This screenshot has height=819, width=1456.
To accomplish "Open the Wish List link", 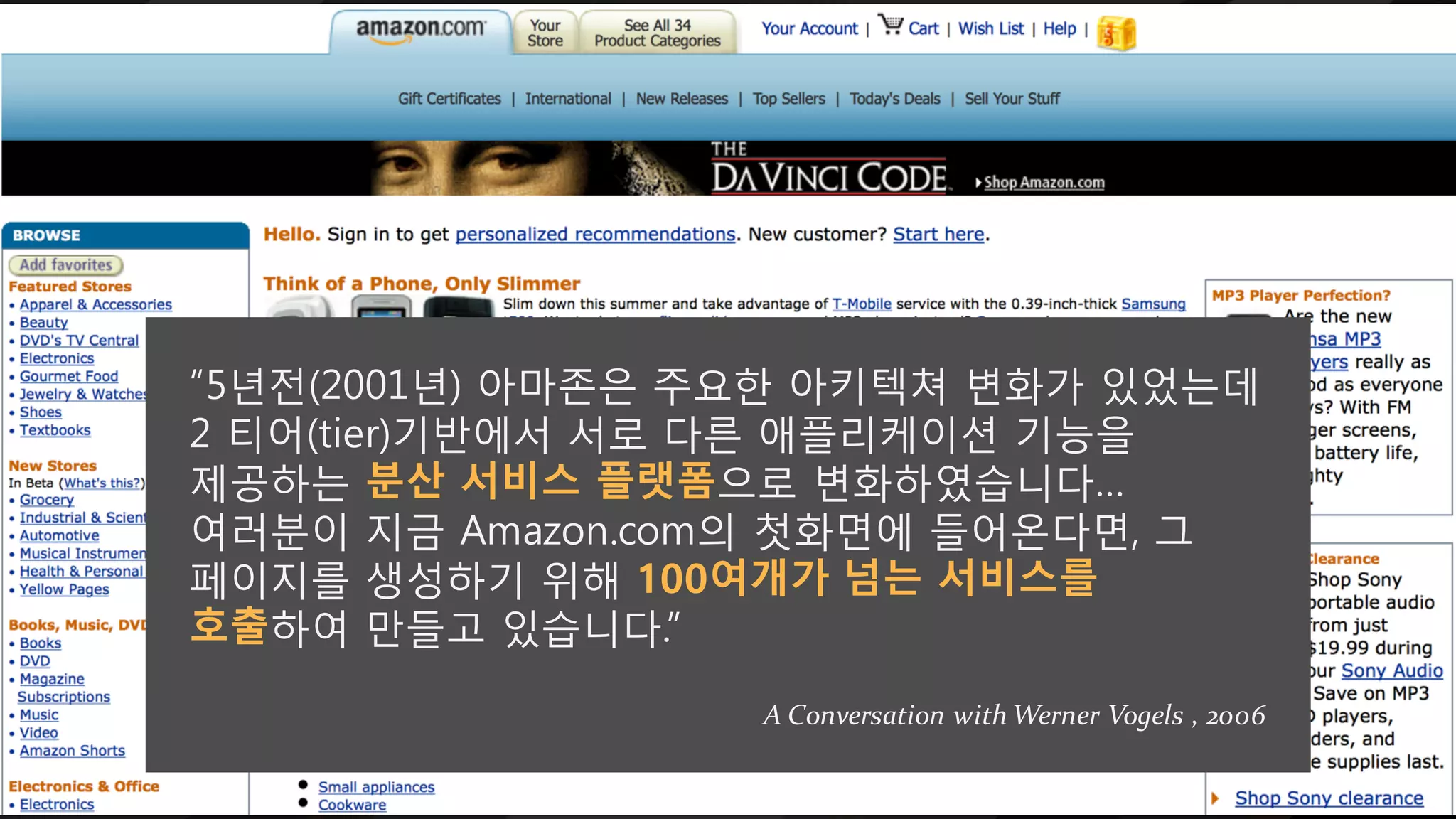I will point(991,28).
